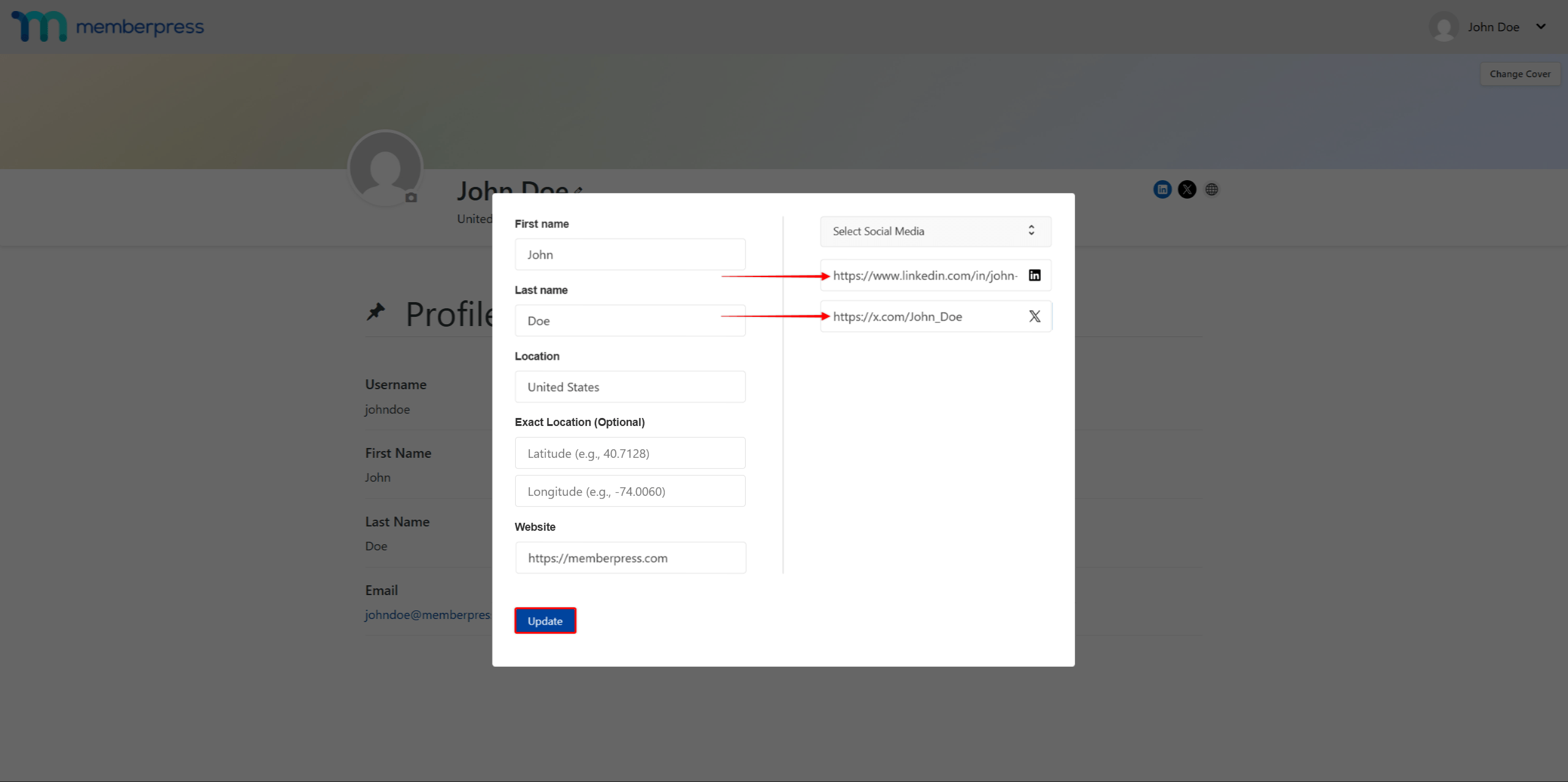
Task: Click the Change Cover button
Action: 1520,74
